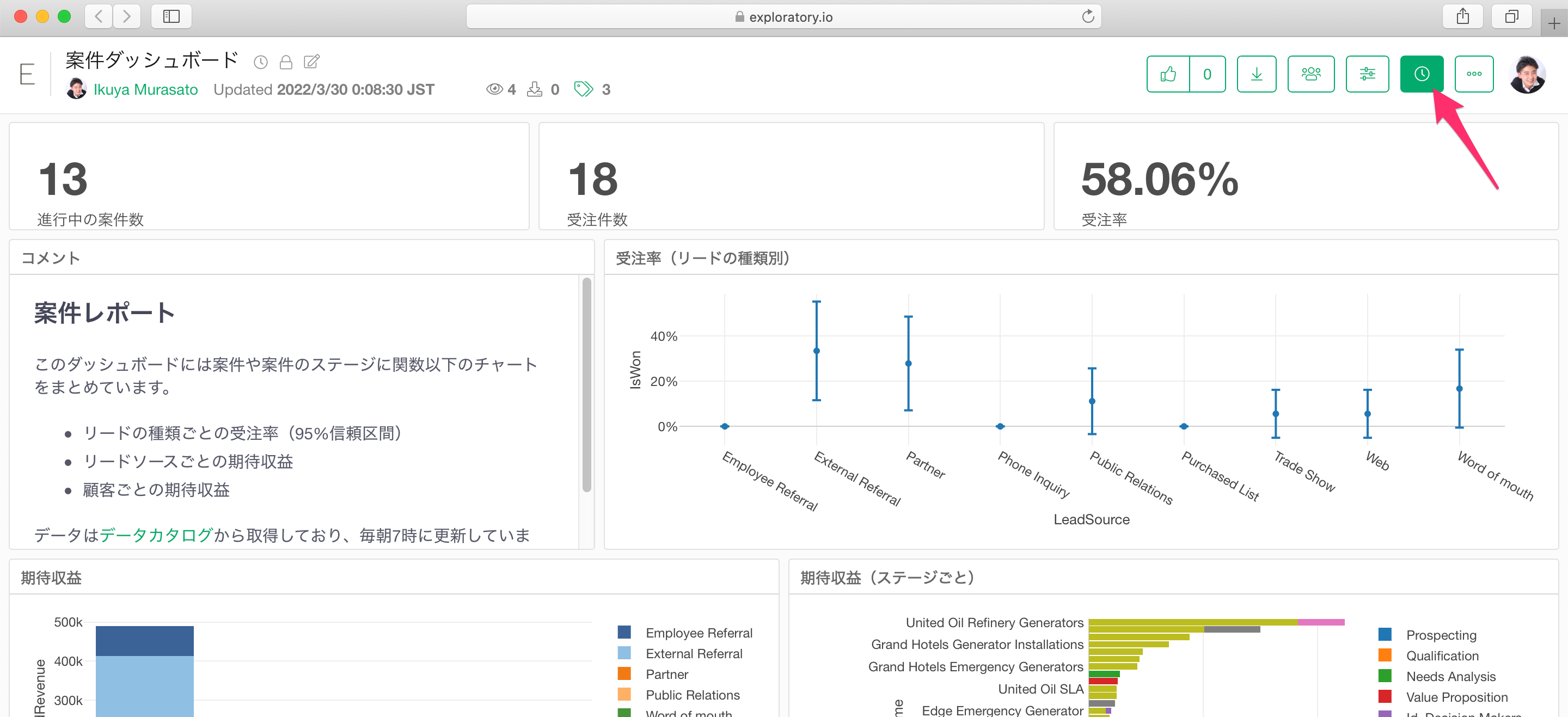The image size is (1568, 717).
Task: Click the Safari share button
Action: 1463,16
